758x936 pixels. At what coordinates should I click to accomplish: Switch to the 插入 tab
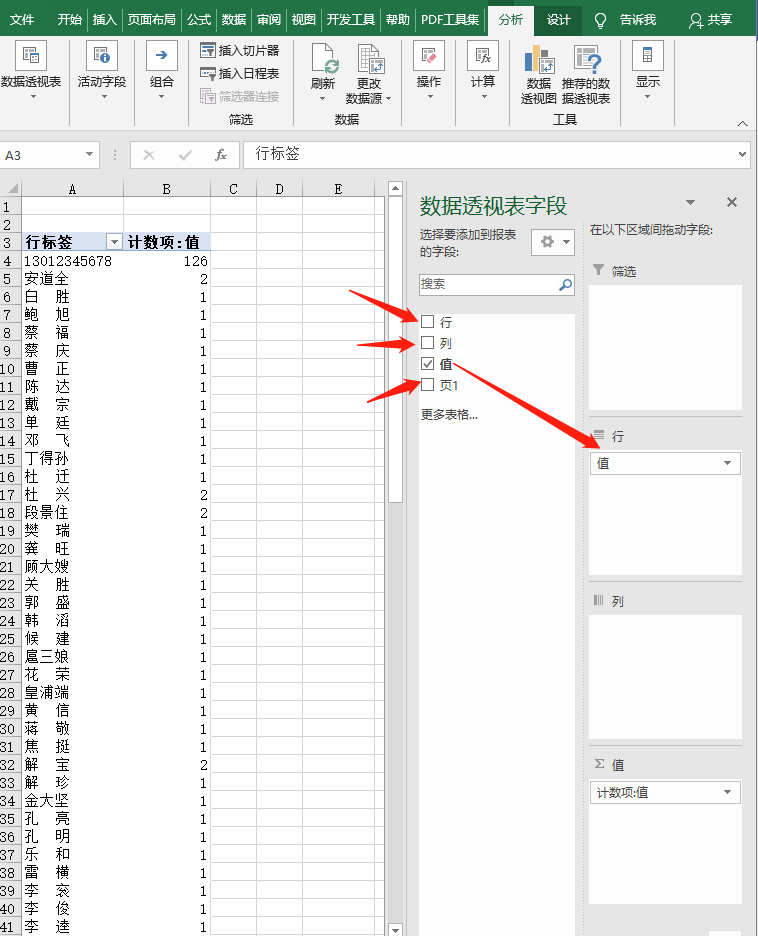point(104,20)
